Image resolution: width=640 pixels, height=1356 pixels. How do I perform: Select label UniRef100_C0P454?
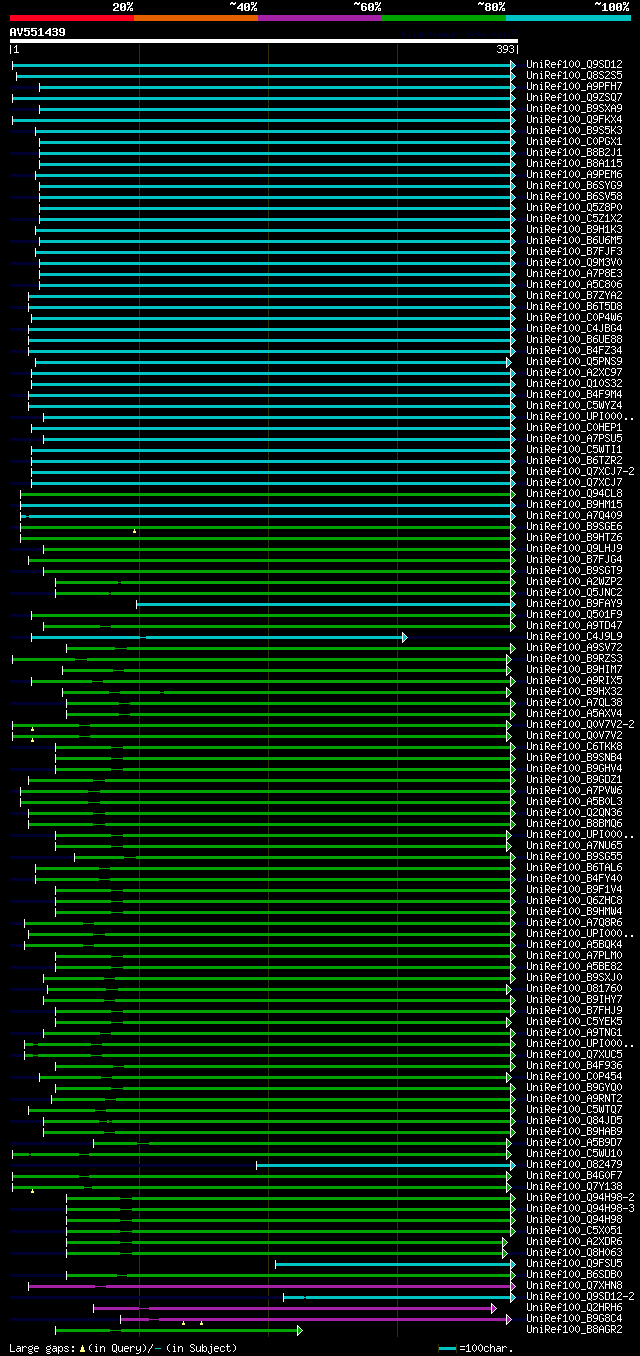pyautogui.click(x=574, y=1077)
